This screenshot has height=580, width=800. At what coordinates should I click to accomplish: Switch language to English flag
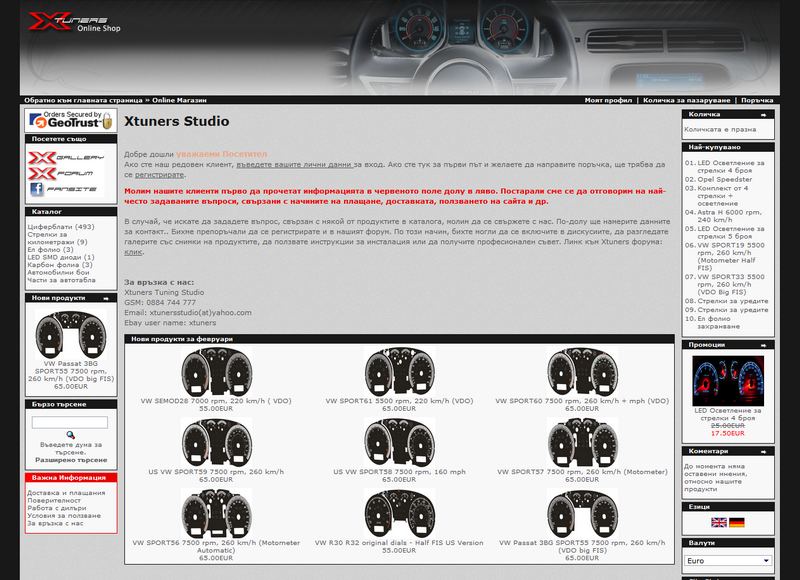tap(719, 522)
